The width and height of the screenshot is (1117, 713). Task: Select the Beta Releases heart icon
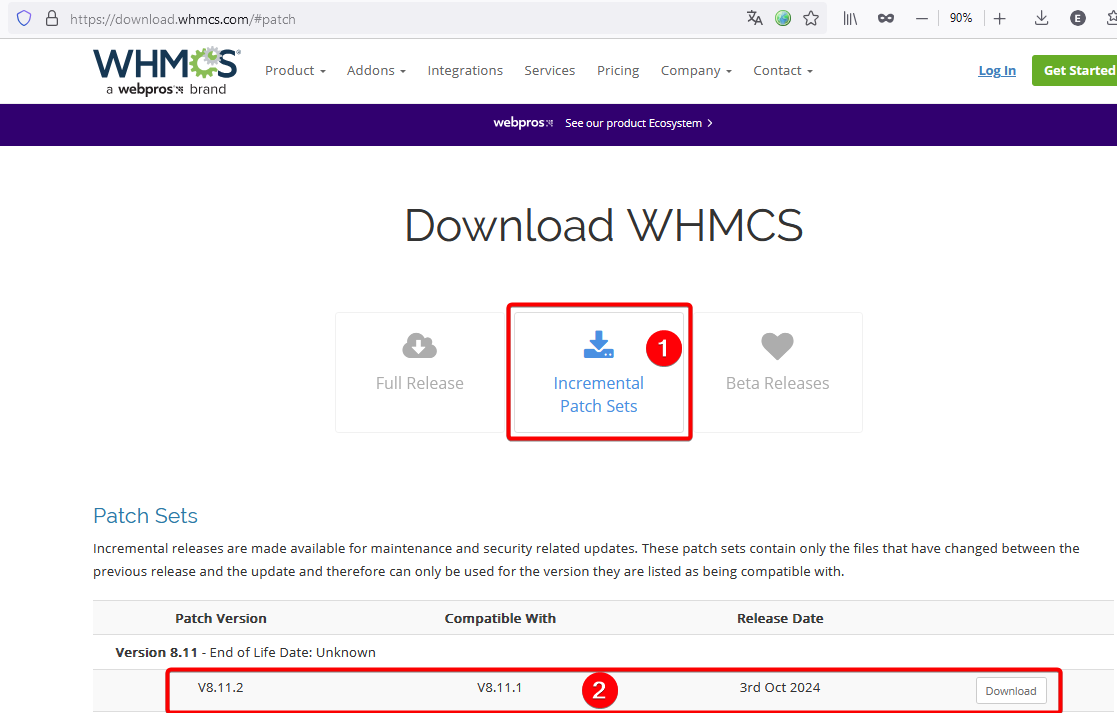(777, 346)
